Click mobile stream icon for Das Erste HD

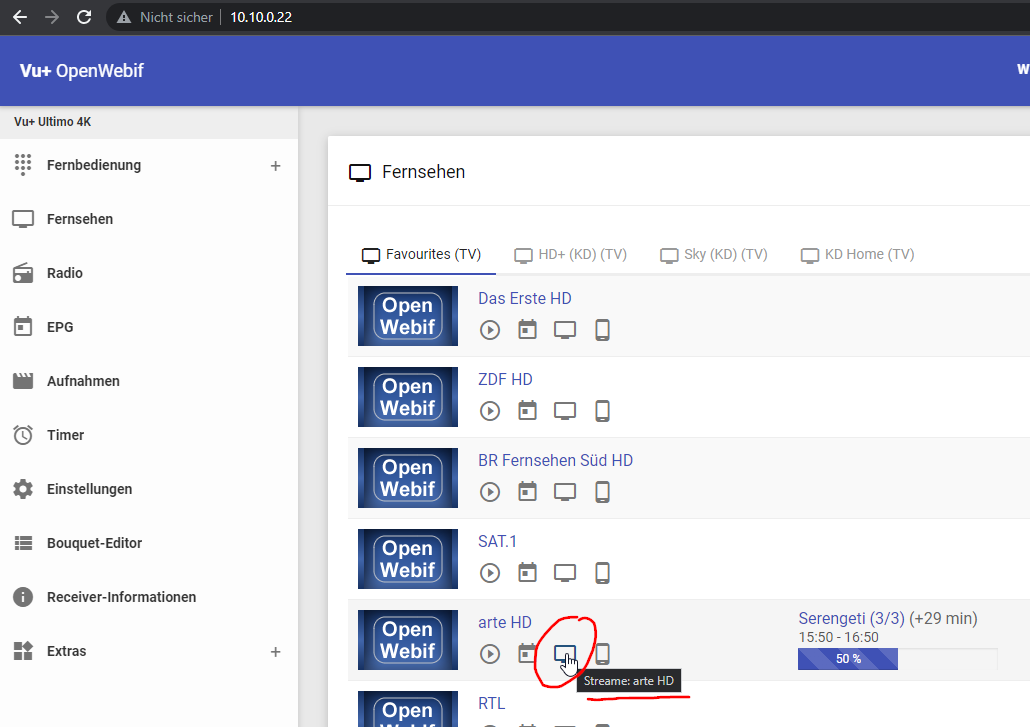[602, 330]
